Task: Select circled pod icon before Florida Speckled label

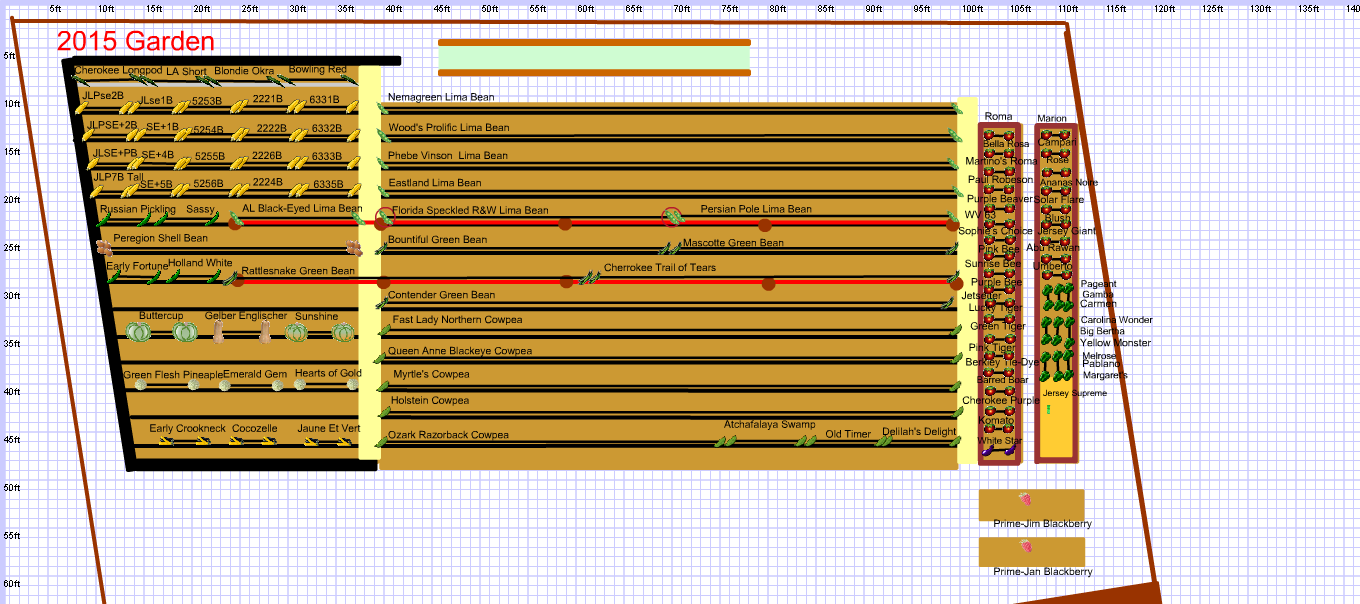Action: (x=384, y=217)
